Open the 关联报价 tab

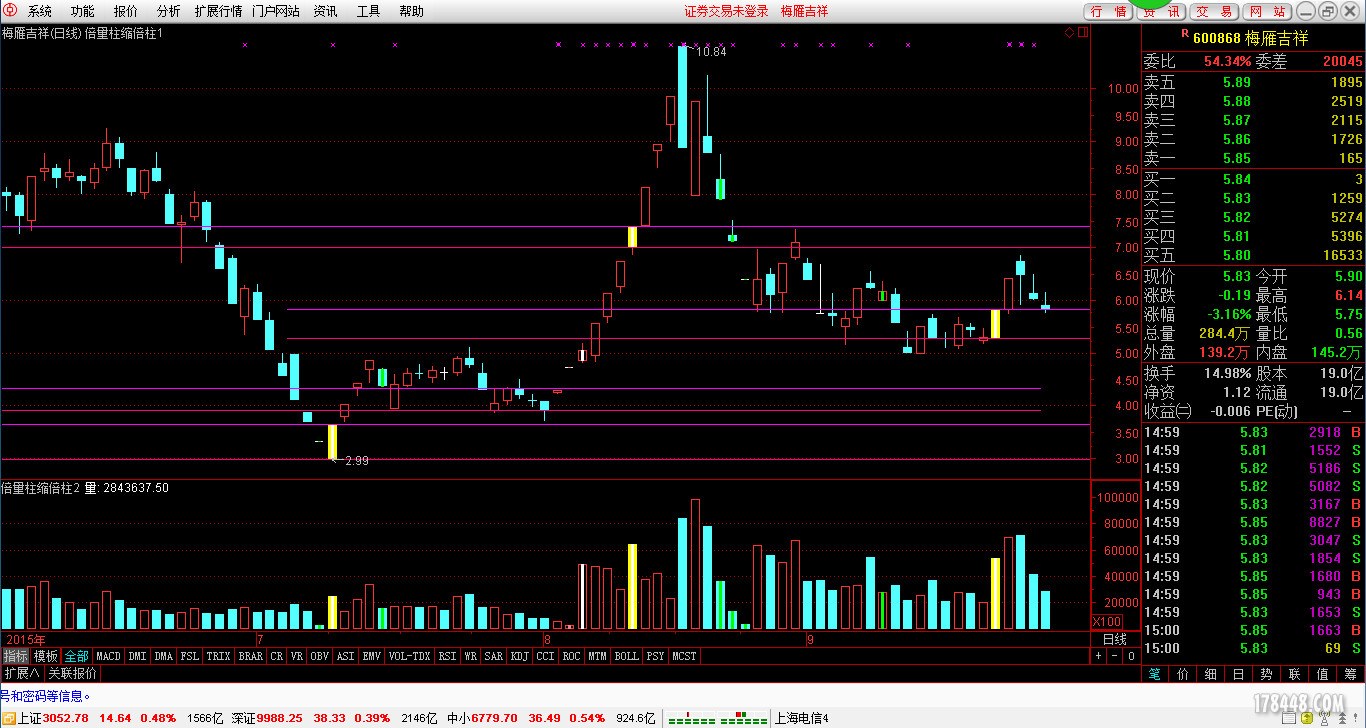tap(72, 673)
